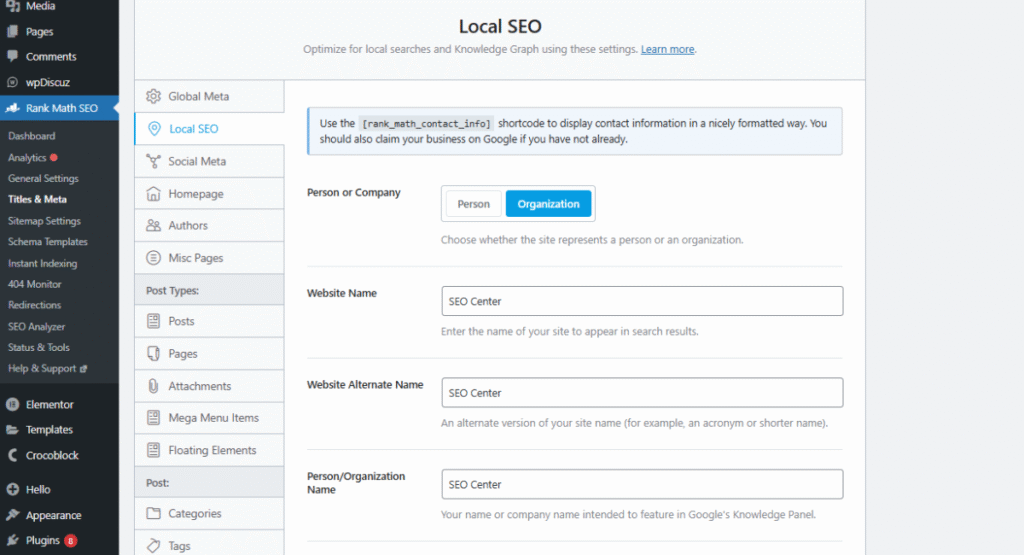Viewport: 1024px width, 555px height.
Task: Click the Categories folder icon
Action: click(153, 514)
